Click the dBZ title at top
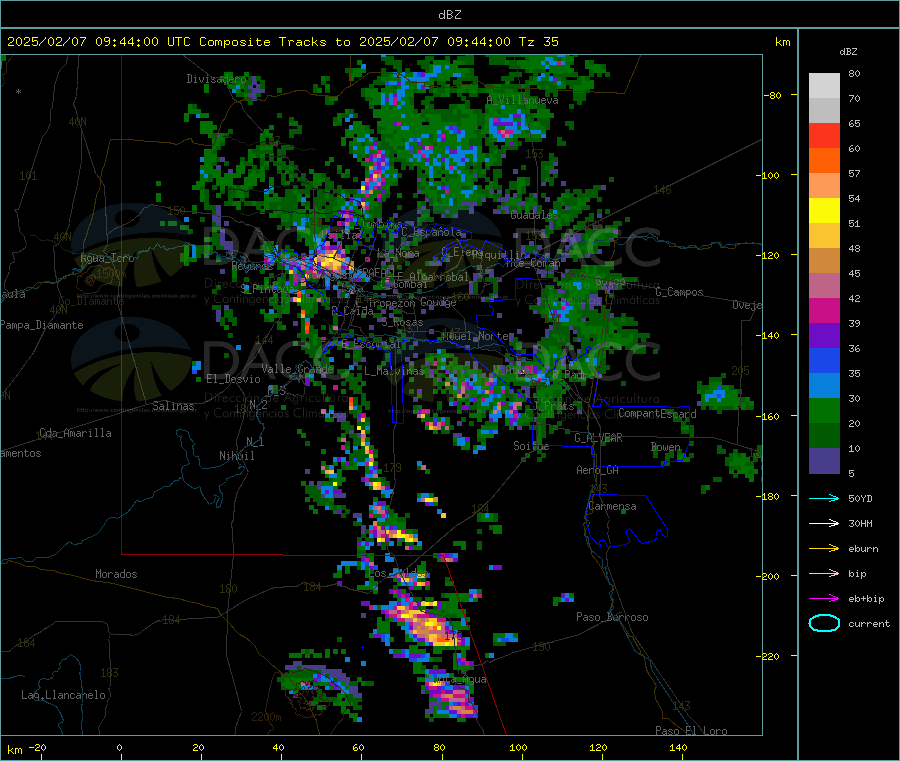The height and width of the screenshot is (761, 900). coord(449,15)
